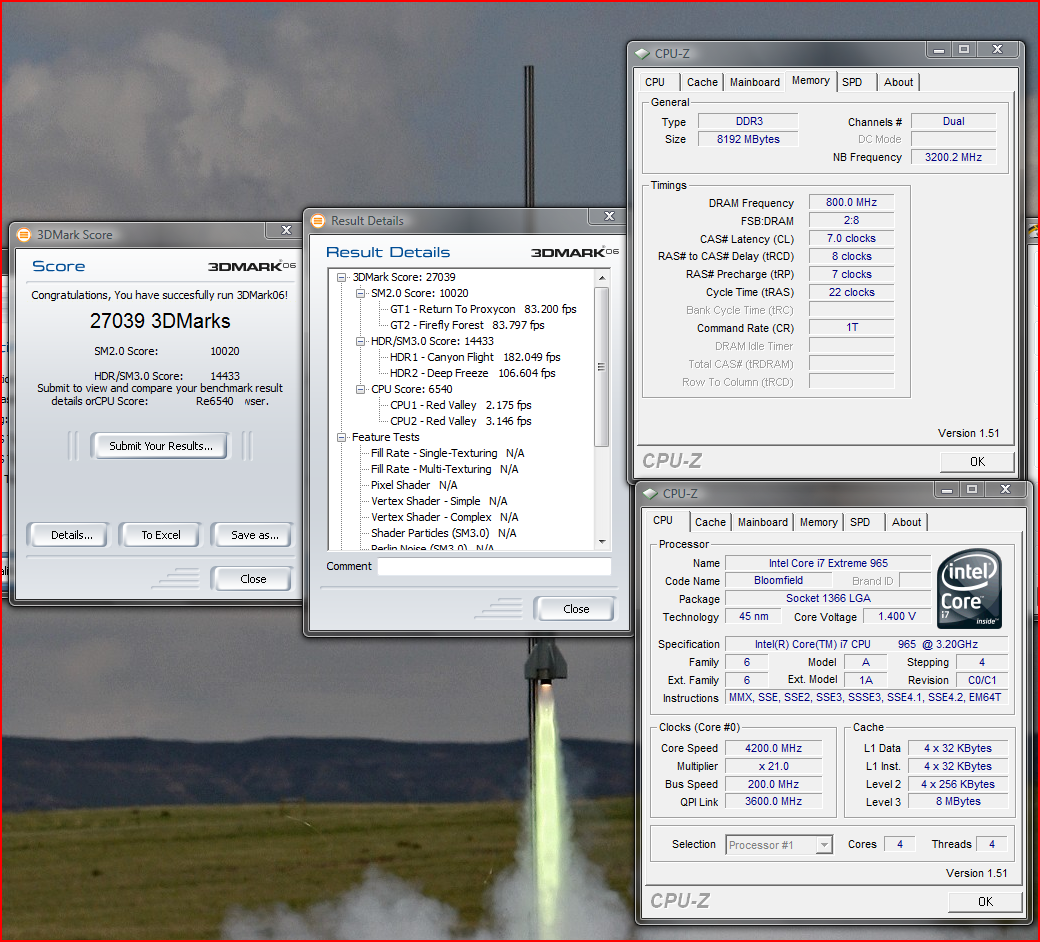Viewport: 1040px width, 942px height.
Task: Select Shader Particles (SM3.0) row
Action: (x=443, y=533)
